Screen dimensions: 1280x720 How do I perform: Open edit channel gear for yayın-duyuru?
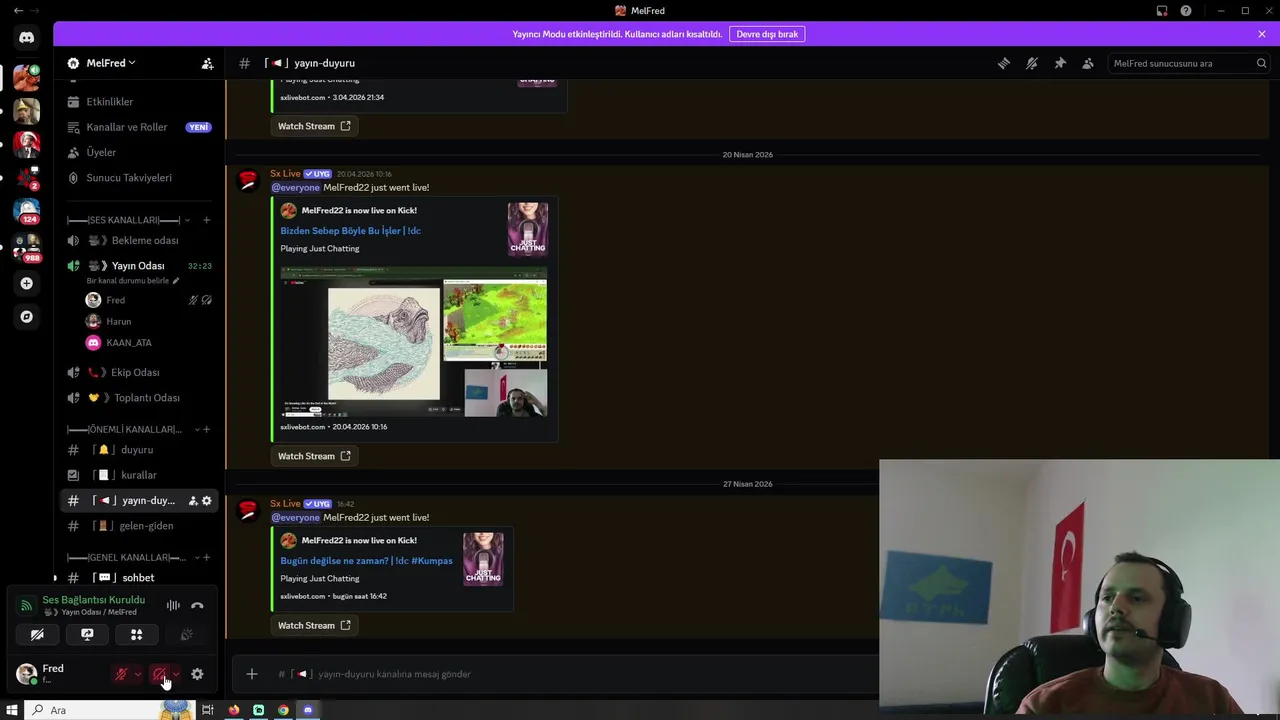point(207,501)
